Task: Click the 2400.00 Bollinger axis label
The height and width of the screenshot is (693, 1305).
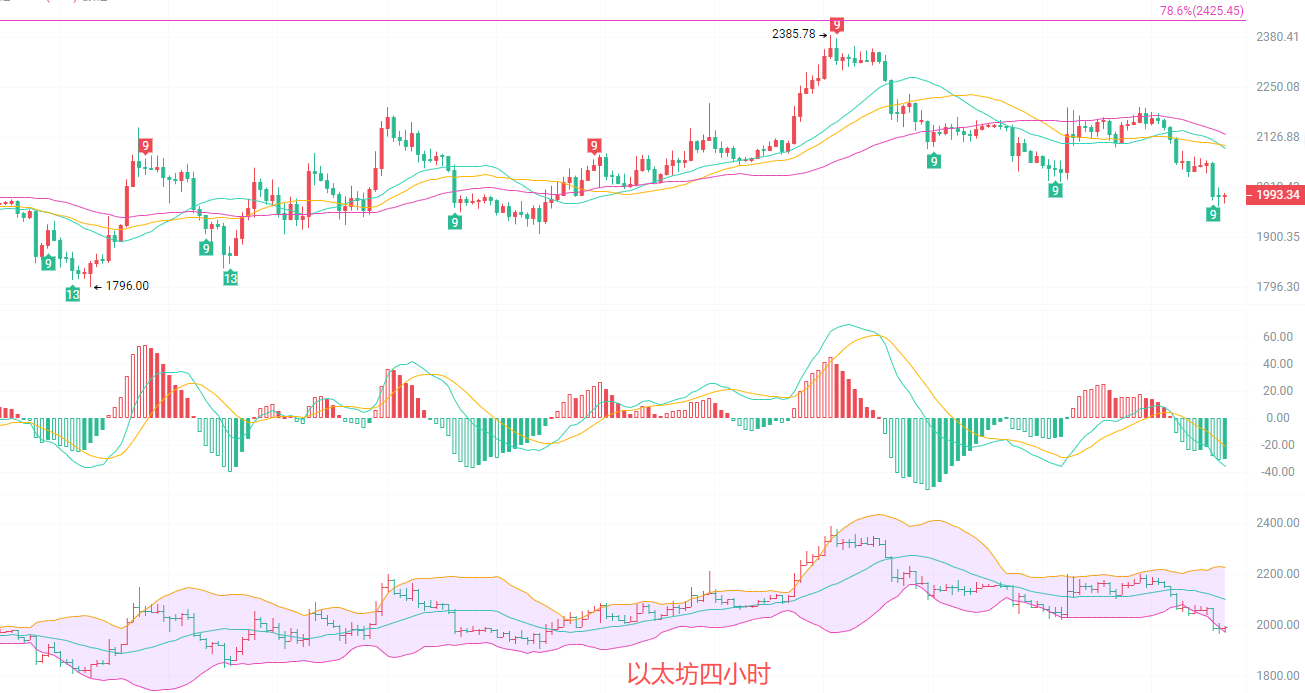Action: tap(1276, 523)
